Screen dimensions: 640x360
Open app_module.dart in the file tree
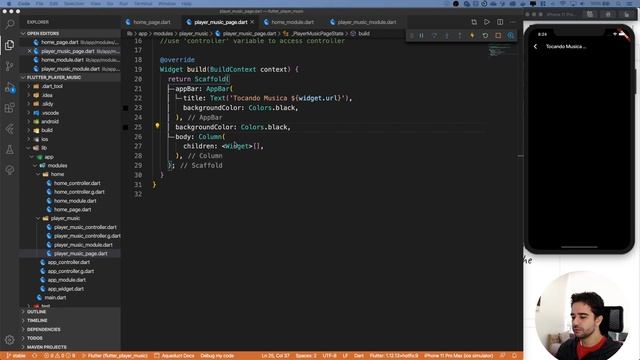67,280
